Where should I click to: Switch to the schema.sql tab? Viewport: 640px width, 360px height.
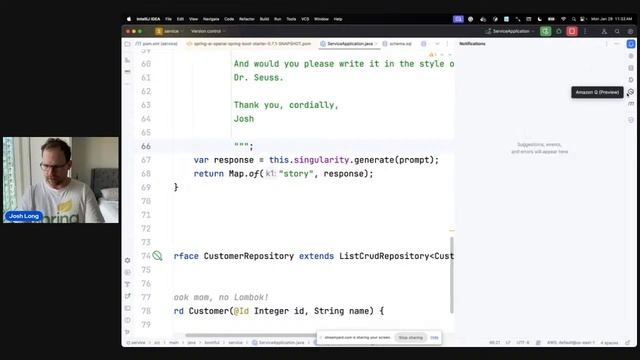pos(397,44)
